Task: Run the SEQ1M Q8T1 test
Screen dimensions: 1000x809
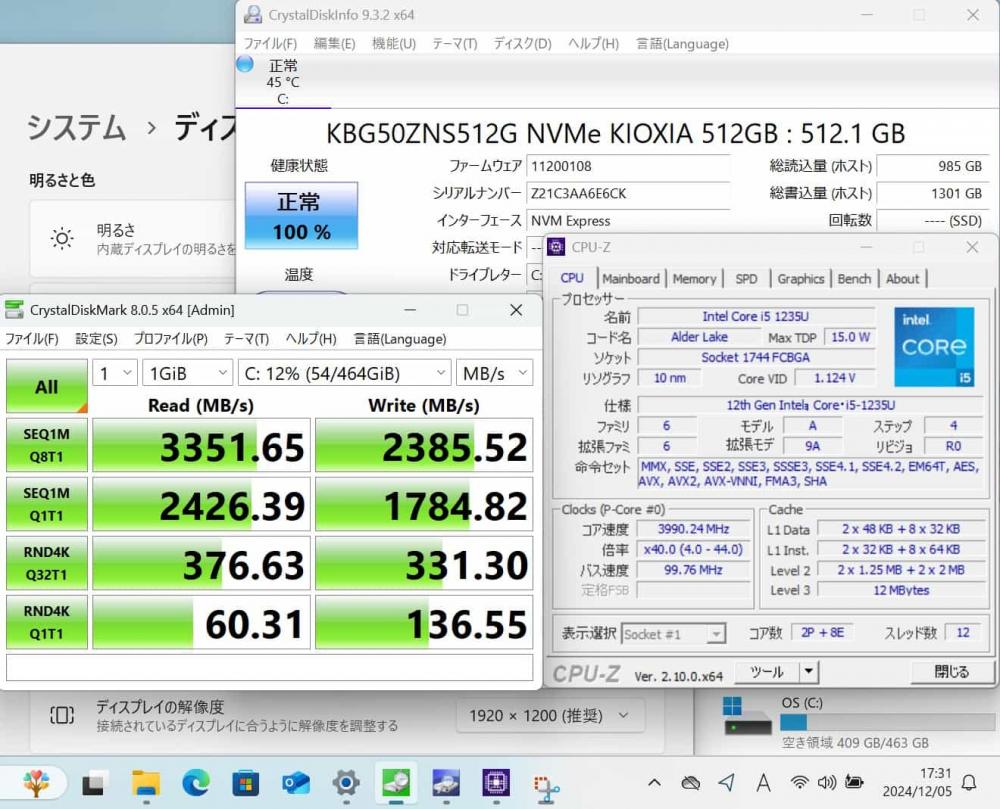Action: 47,445
